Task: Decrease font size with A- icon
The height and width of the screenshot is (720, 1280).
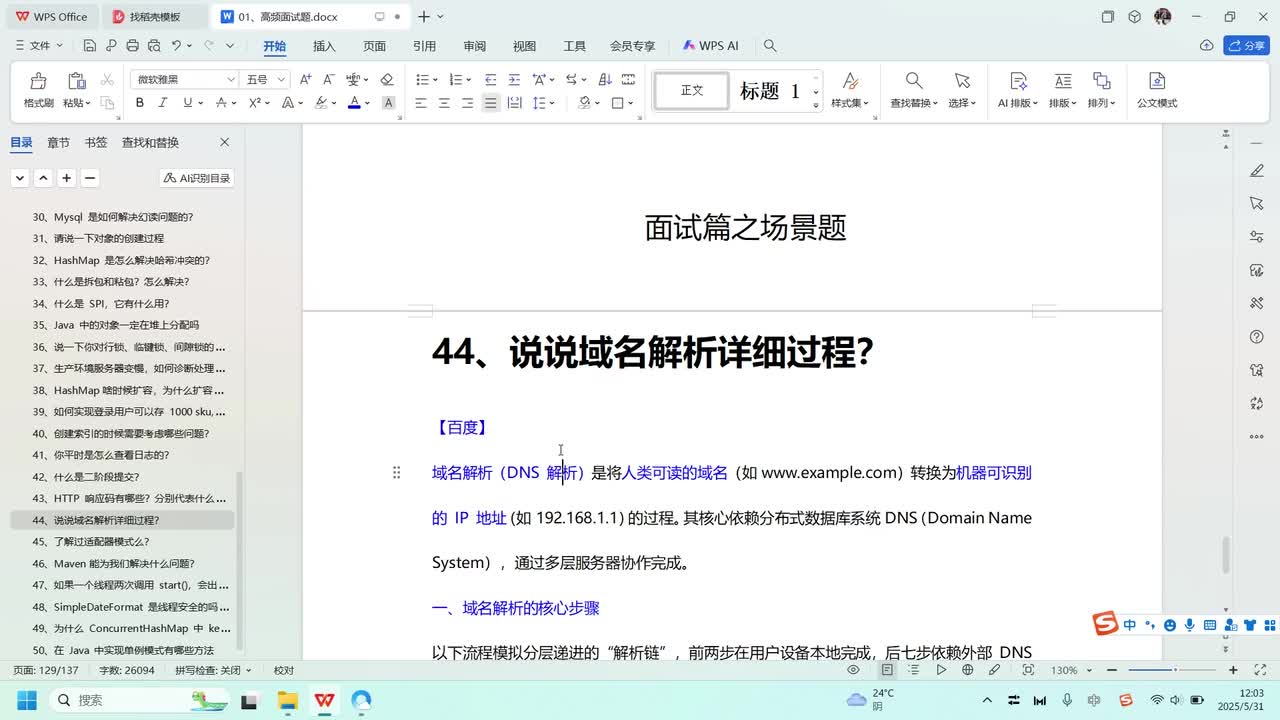Action: pyautogui.click(x=328, y=79)
